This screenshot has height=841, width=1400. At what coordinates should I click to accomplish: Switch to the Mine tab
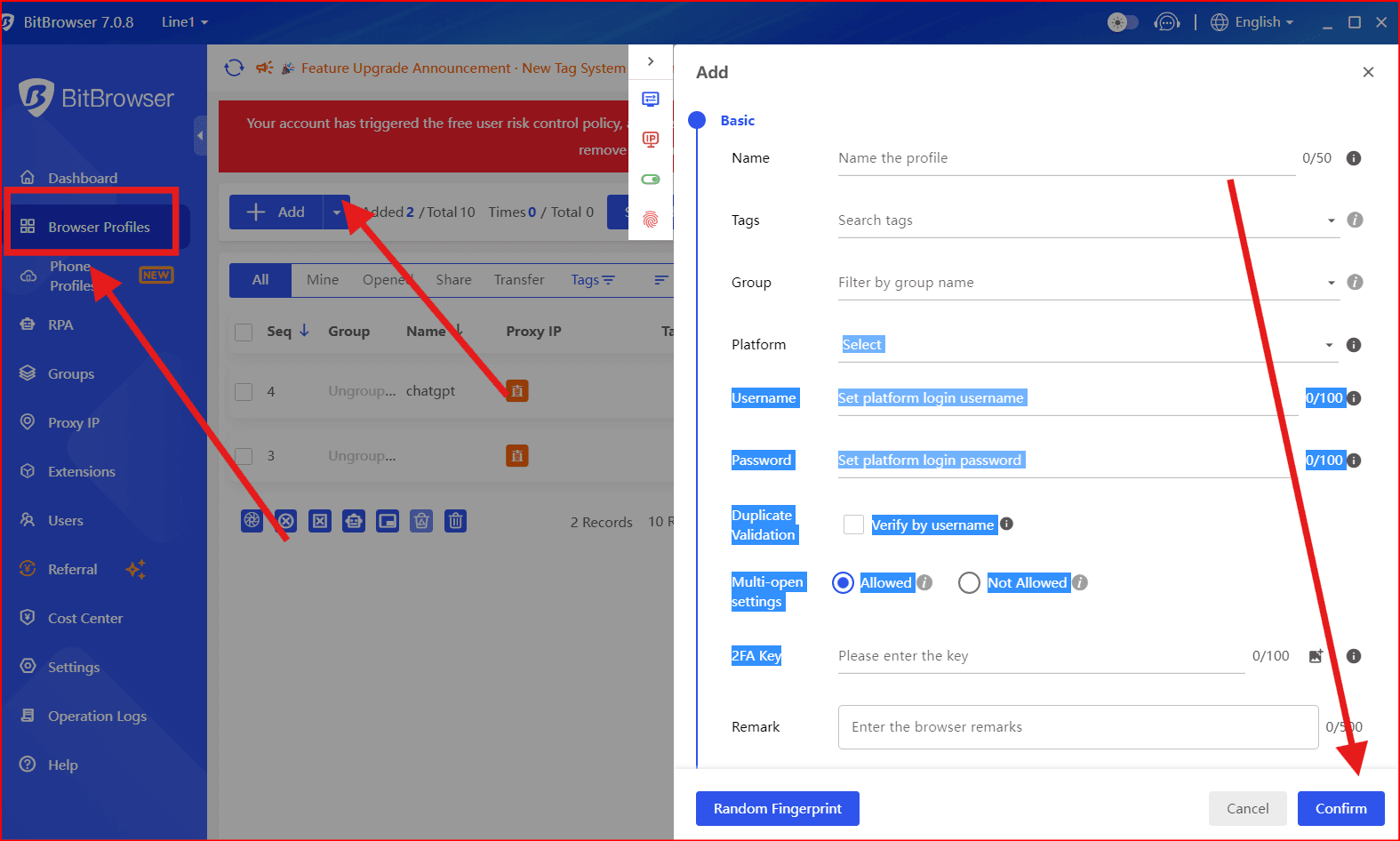pyautogui.click(x=323, y=279)
